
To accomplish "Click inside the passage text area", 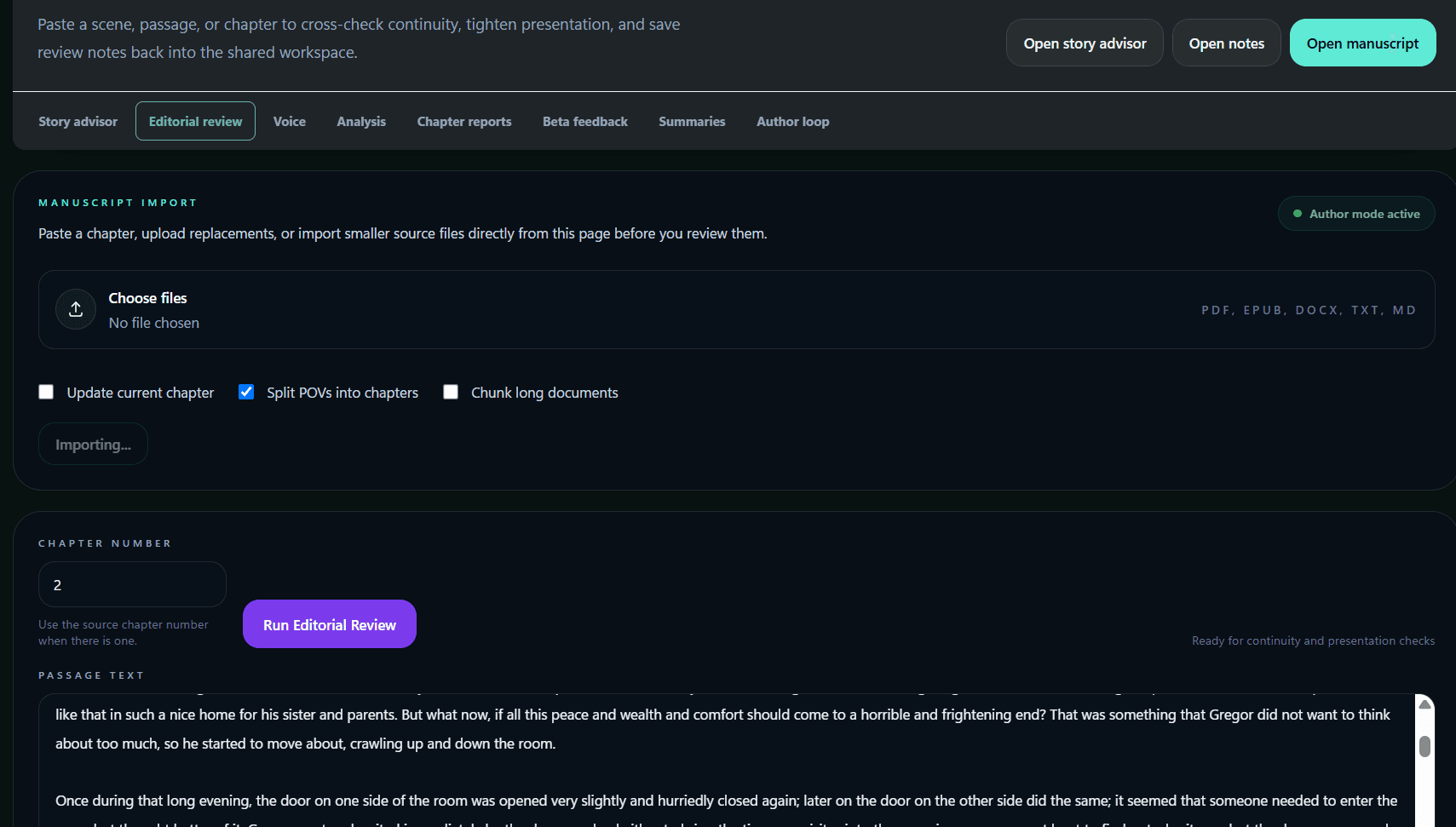I will (727, 760).
